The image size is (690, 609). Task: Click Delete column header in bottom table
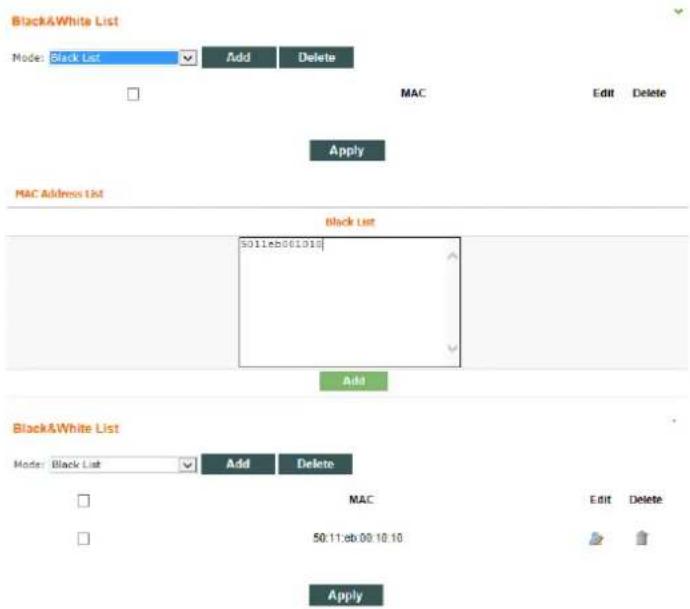[x=646, y=499]
